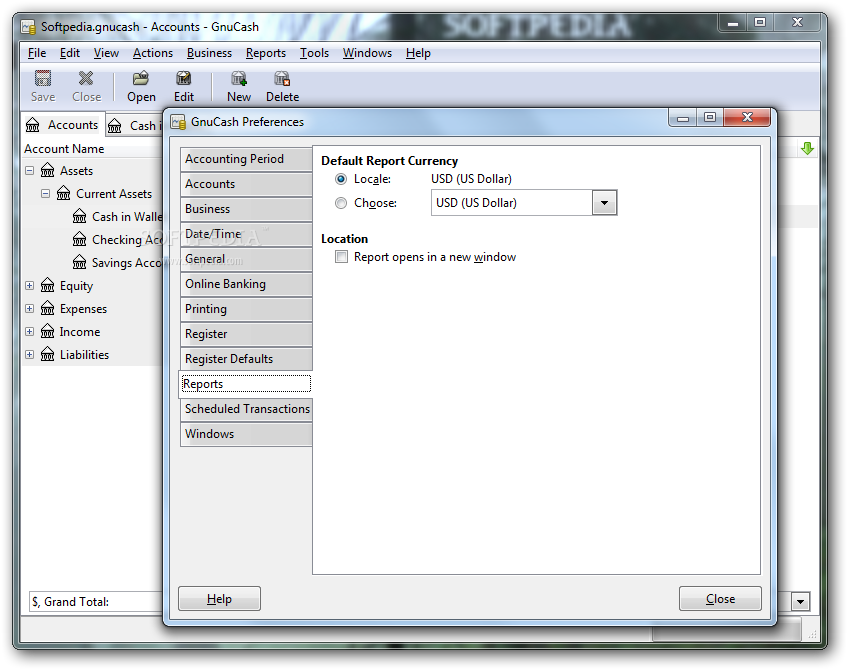The height and width of the screenshot is (670, 848).
Task: Open the Grand Total summary dropdown arrow
Action: [800, 601]
